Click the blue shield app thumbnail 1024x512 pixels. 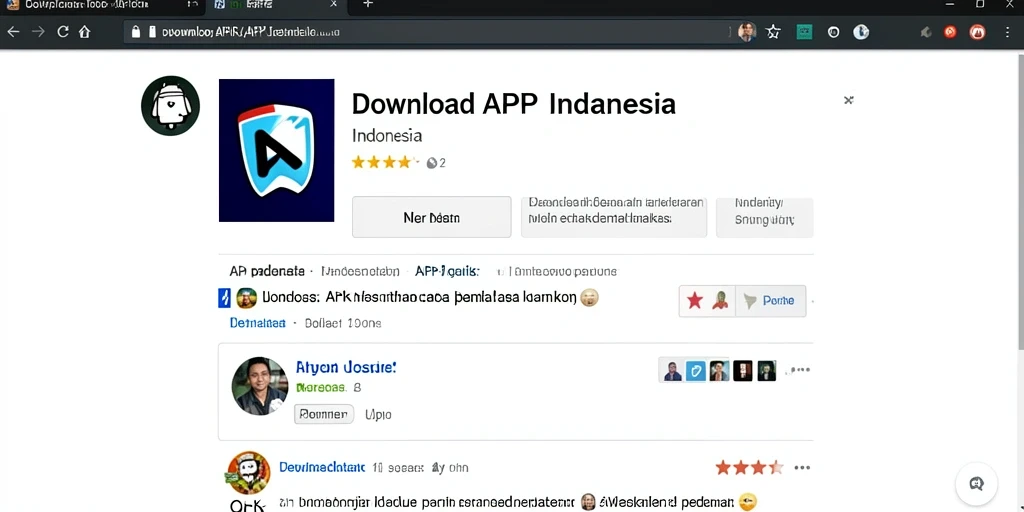276,150
